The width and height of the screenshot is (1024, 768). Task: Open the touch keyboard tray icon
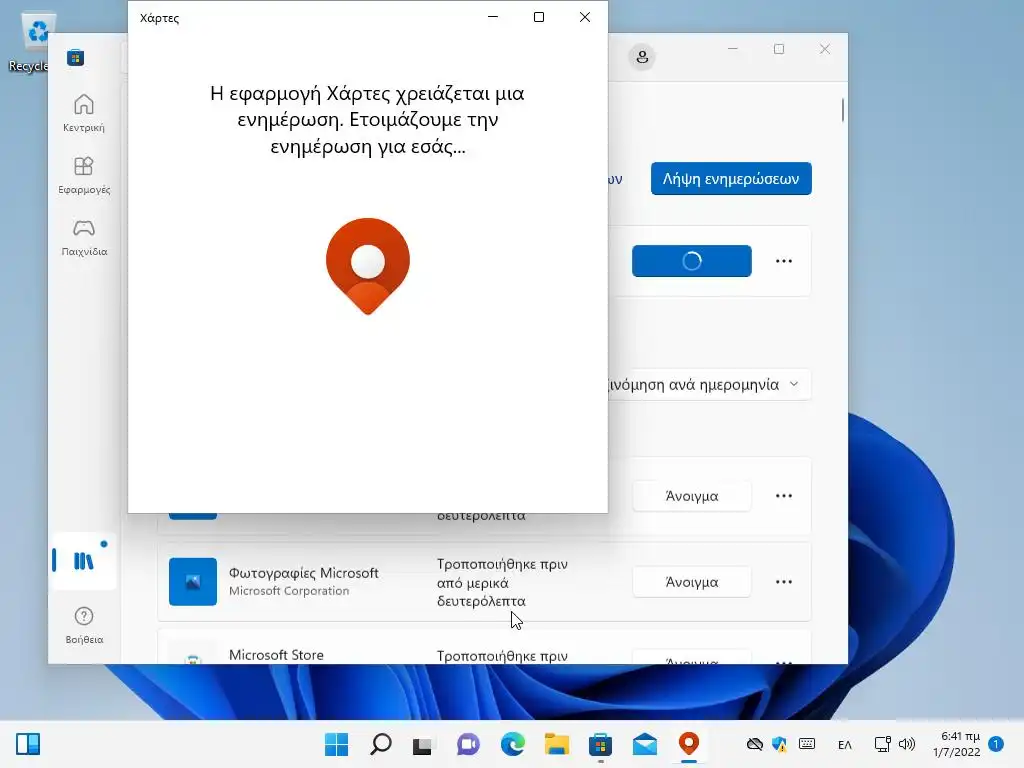point(807,744)
